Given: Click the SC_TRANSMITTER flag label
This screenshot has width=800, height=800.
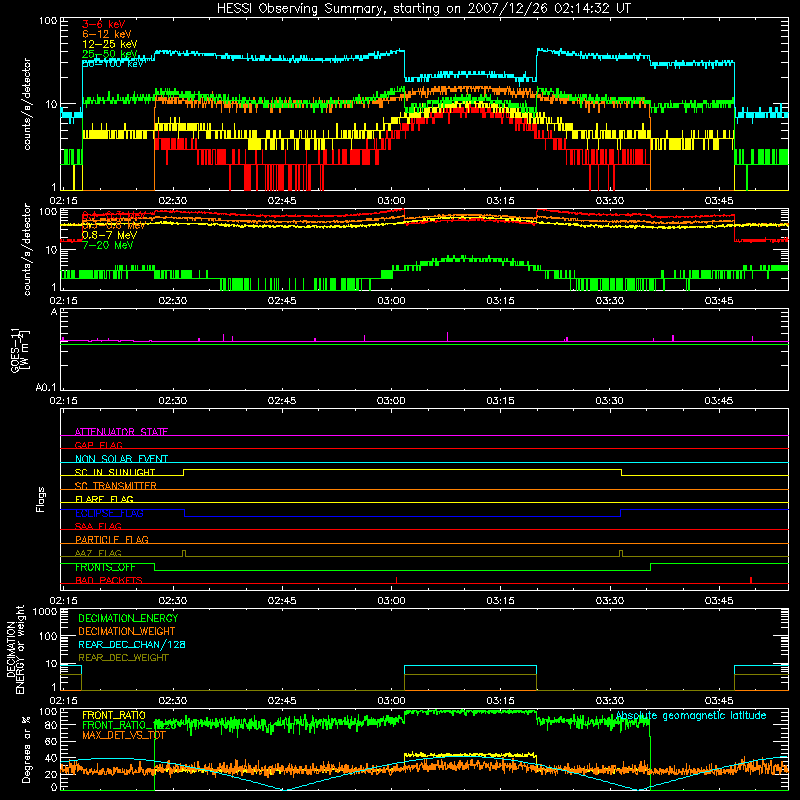Looking at the screenshot, I should (115, 486).
